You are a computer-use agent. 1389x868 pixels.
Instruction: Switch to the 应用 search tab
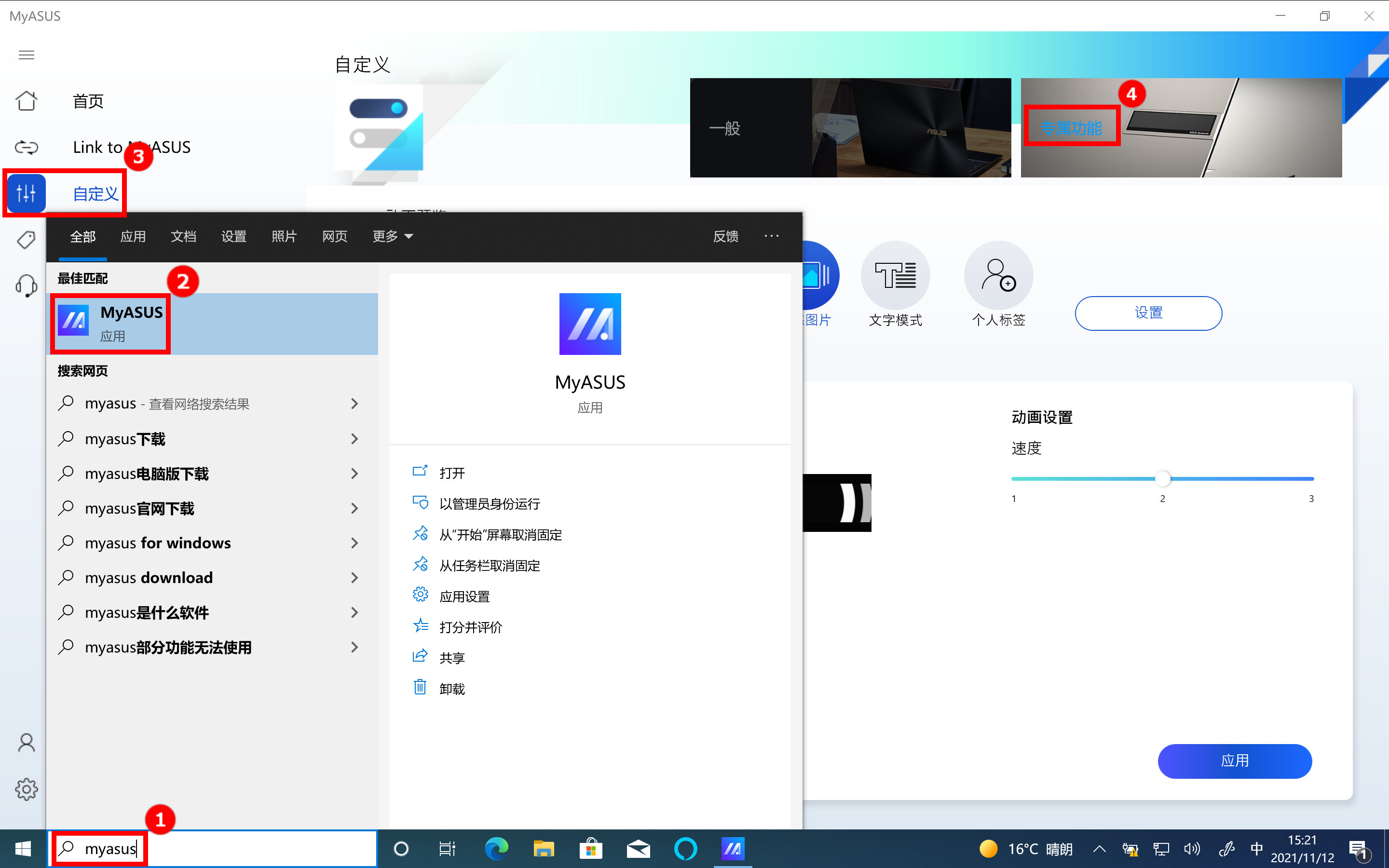(133, 236)
